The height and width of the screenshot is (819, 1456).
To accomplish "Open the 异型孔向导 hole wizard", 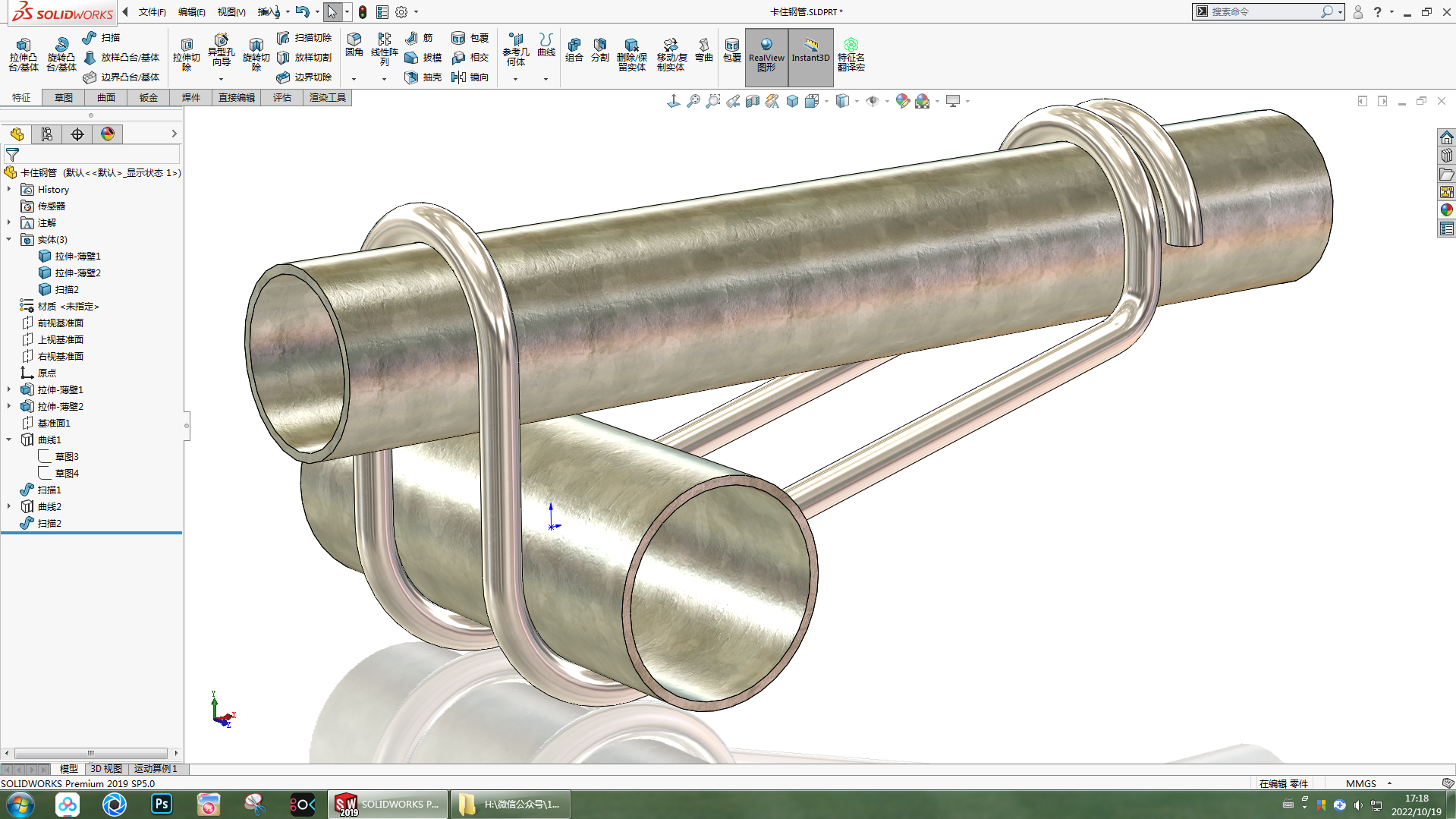I will click(221, 49).
